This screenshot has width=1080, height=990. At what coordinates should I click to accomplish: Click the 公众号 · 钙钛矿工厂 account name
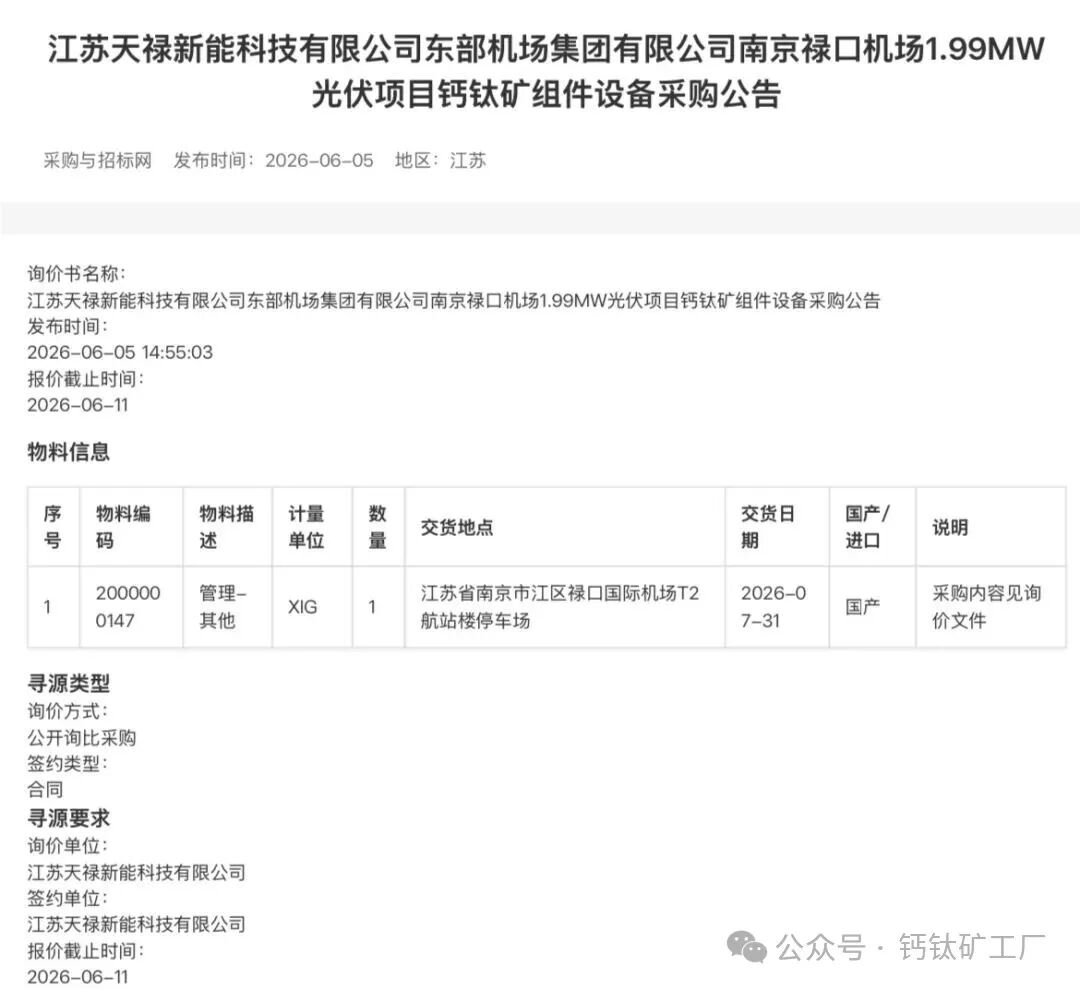pos(911,947)
